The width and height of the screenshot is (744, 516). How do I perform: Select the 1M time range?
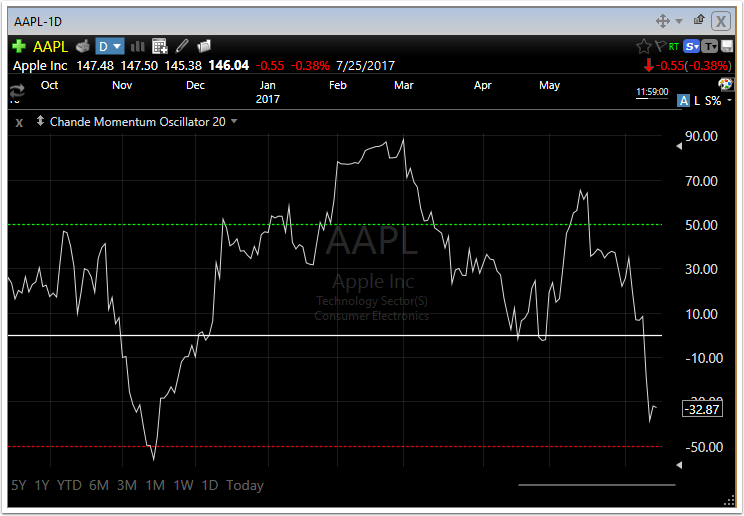[x=155, y=485]
